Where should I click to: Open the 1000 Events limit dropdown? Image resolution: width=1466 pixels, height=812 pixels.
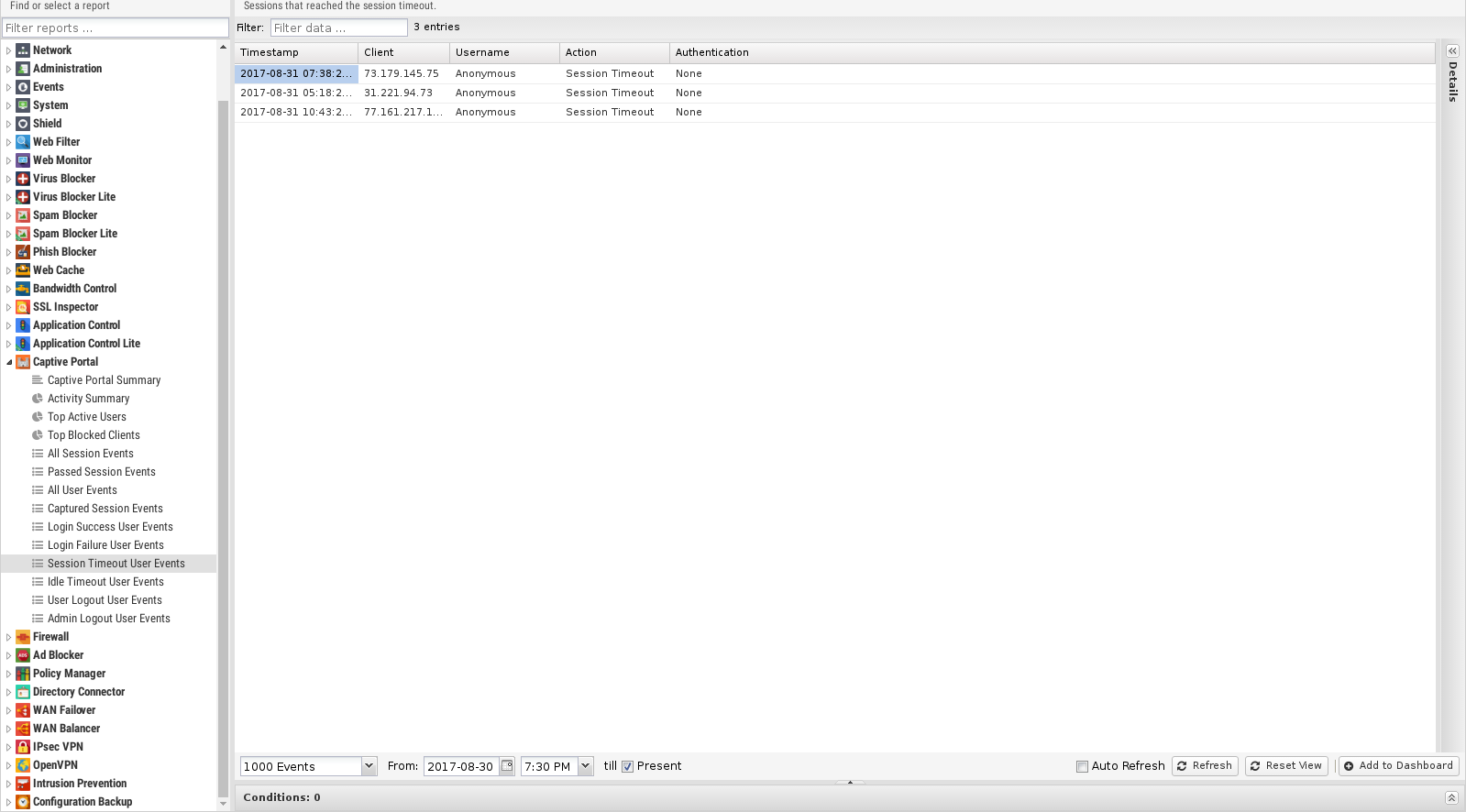pos(369,766)
